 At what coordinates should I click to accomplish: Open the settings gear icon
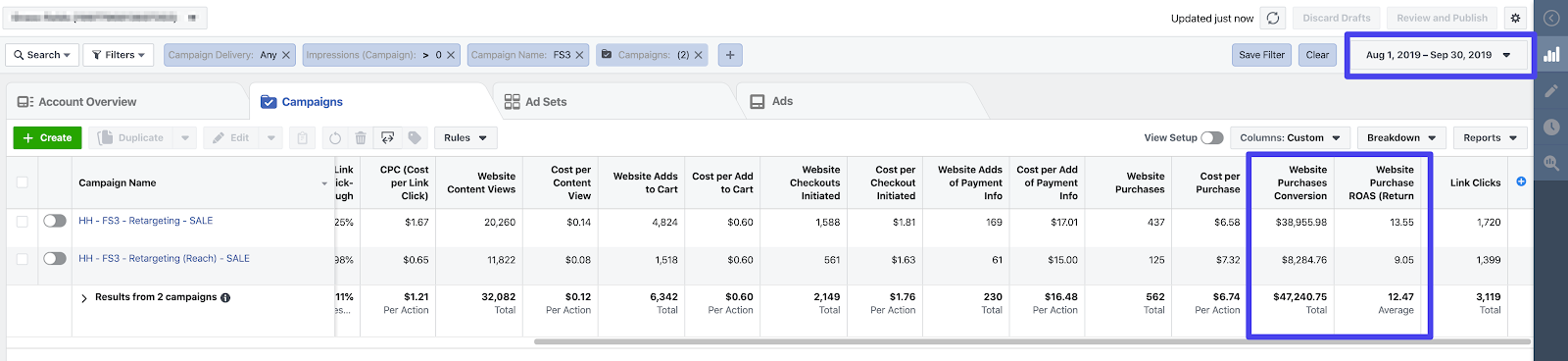pyautogui.click(x=1516, y=18)
